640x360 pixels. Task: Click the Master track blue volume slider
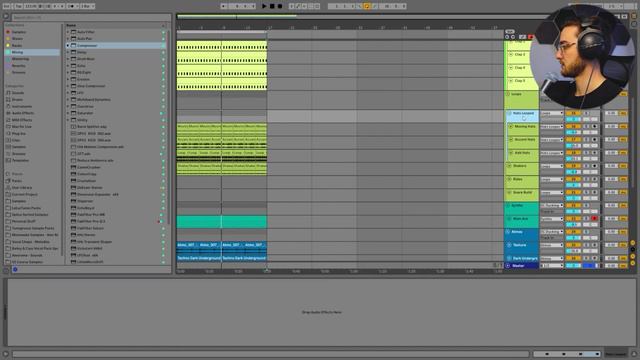590,266
